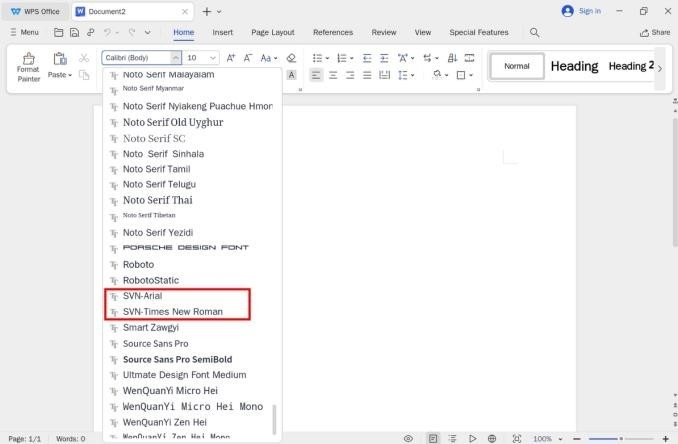Open the Page Layout tab

click(273, 32)
